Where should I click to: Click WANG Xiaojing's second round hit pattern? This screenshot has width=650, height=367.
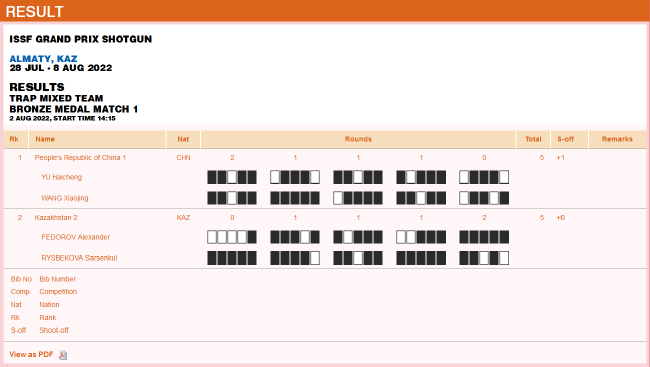point(295,198)
